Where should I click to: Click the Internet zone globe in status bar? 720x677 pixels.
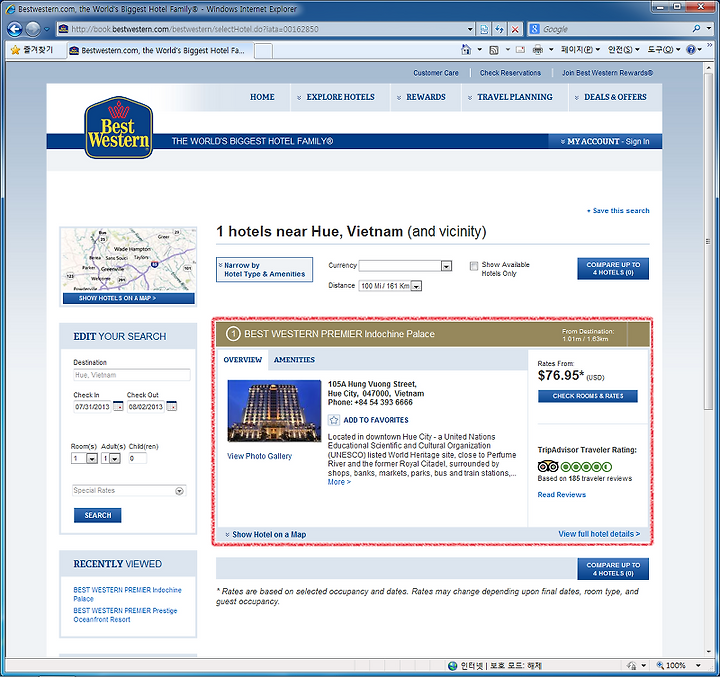click(x=453, y=666)
